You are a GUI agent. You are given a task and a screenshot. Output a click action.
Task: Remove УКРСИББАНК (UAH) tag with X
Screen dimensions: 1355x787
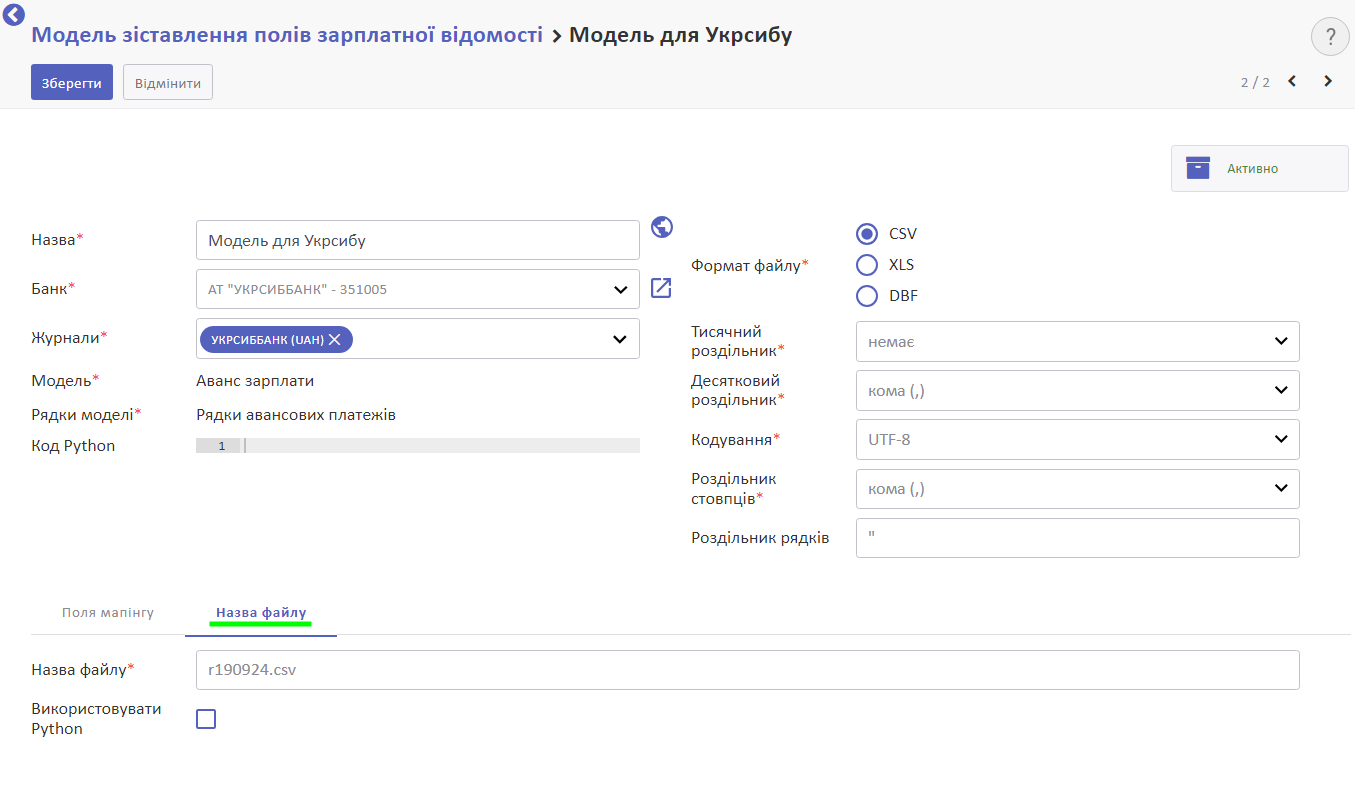[335, 339]
